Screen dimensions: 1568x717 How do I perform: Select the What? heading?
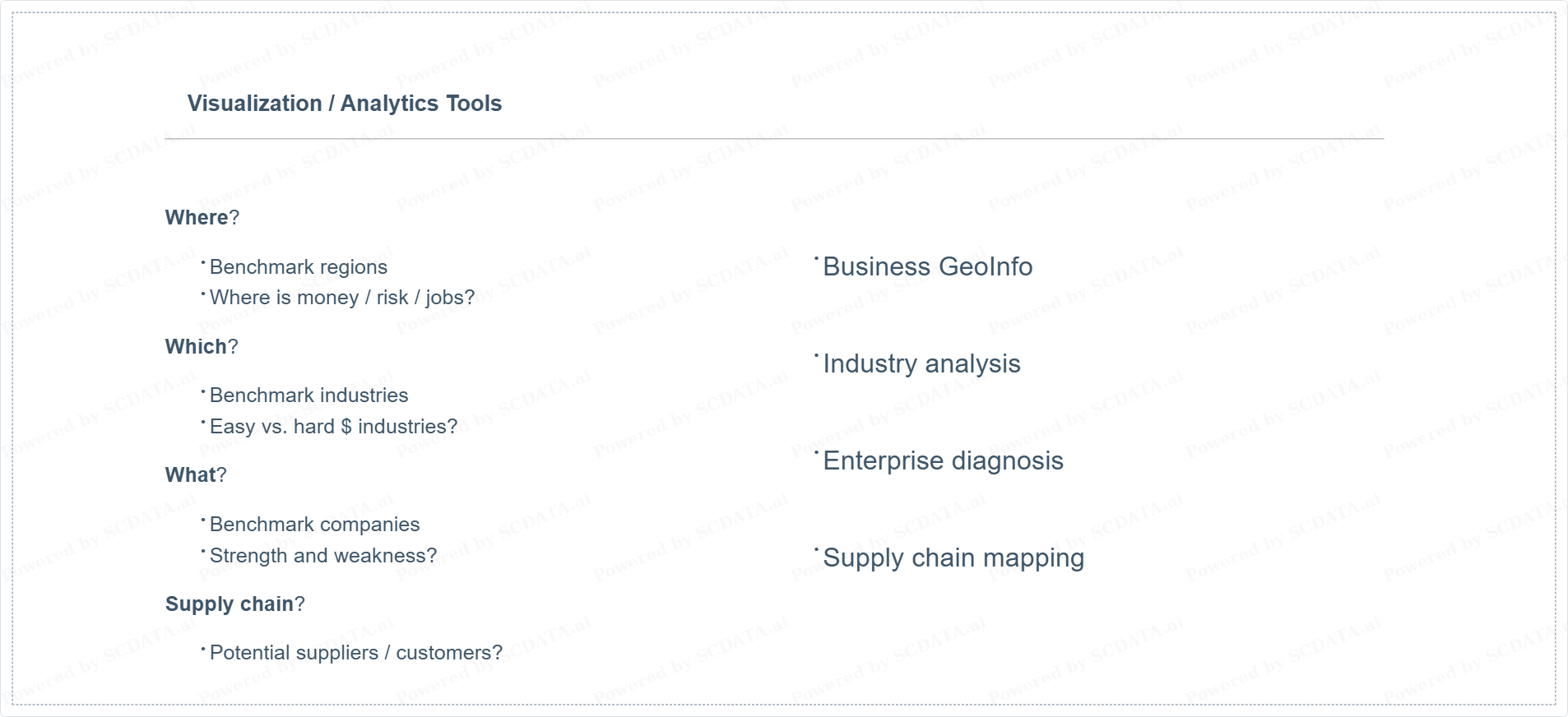[x=195, y=475]
